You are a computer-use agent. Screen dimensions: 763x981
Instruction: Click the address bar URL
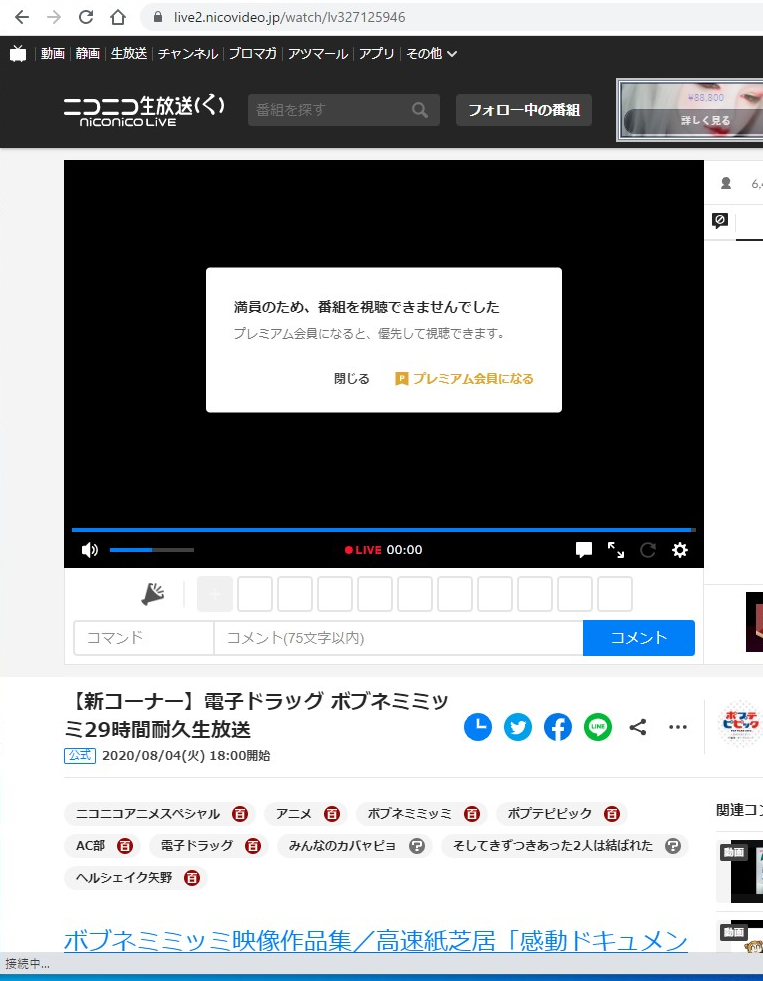[290, 17]
